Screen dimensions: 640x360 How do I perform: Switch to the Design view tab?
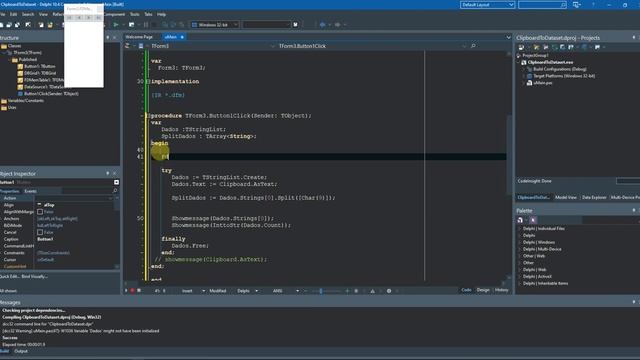click(x=483, y=290)
